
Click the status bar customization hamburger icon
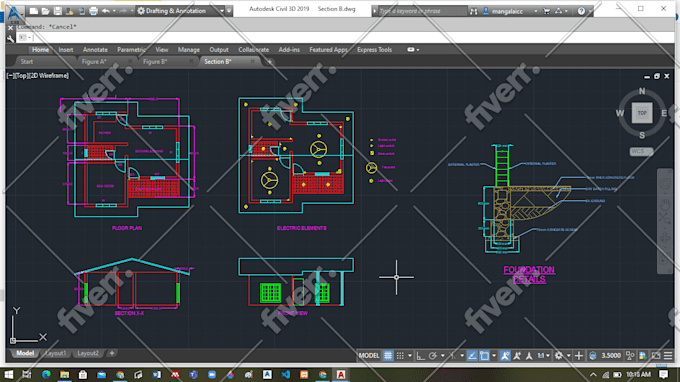pyautogui.click(x=668, y=356)
